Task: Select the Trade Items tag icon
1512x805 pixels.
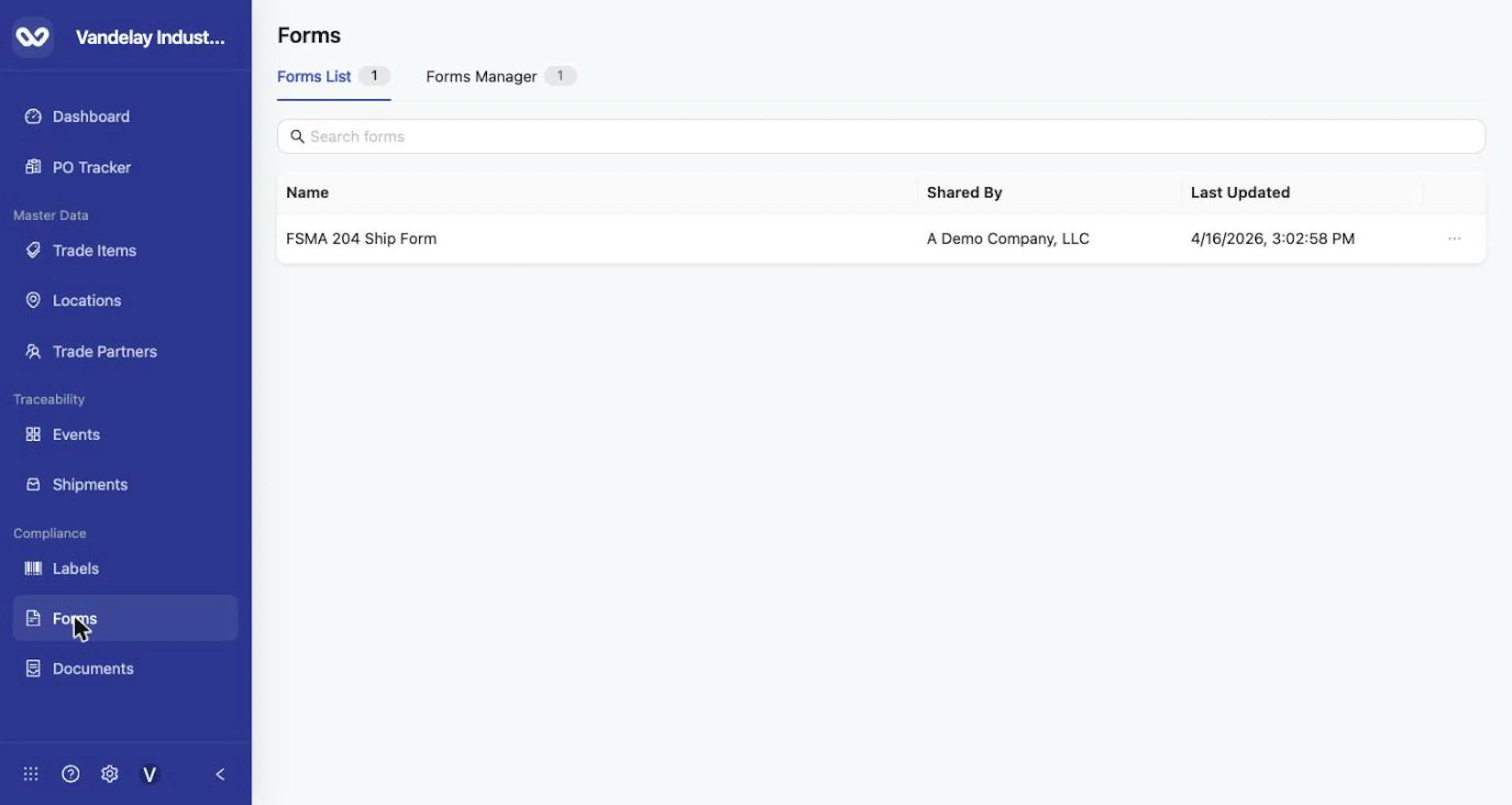Action: tap(33, 250)
